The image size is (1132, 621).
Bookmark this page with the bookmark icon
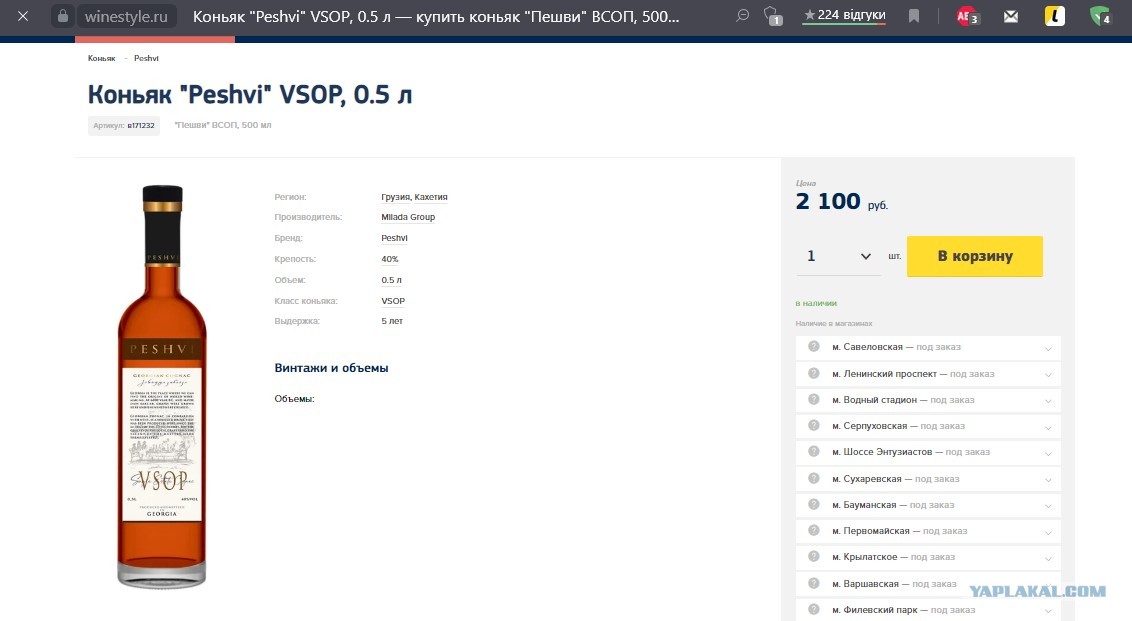(914, 16)
